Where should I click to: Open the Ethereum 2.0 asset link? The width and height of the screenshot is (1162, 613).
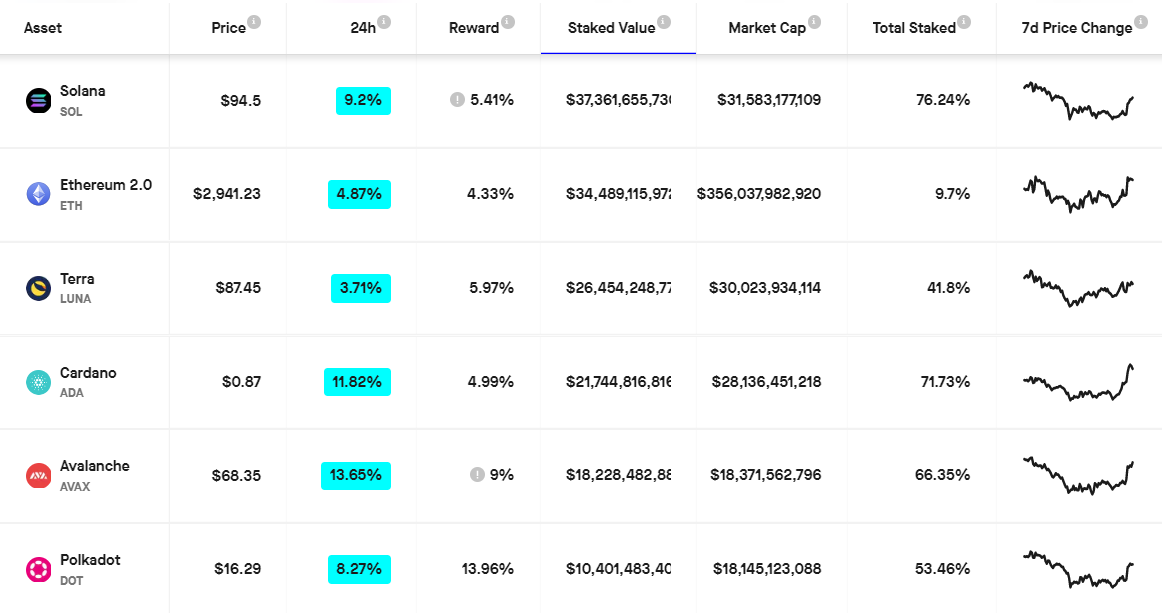click(106, 185)
